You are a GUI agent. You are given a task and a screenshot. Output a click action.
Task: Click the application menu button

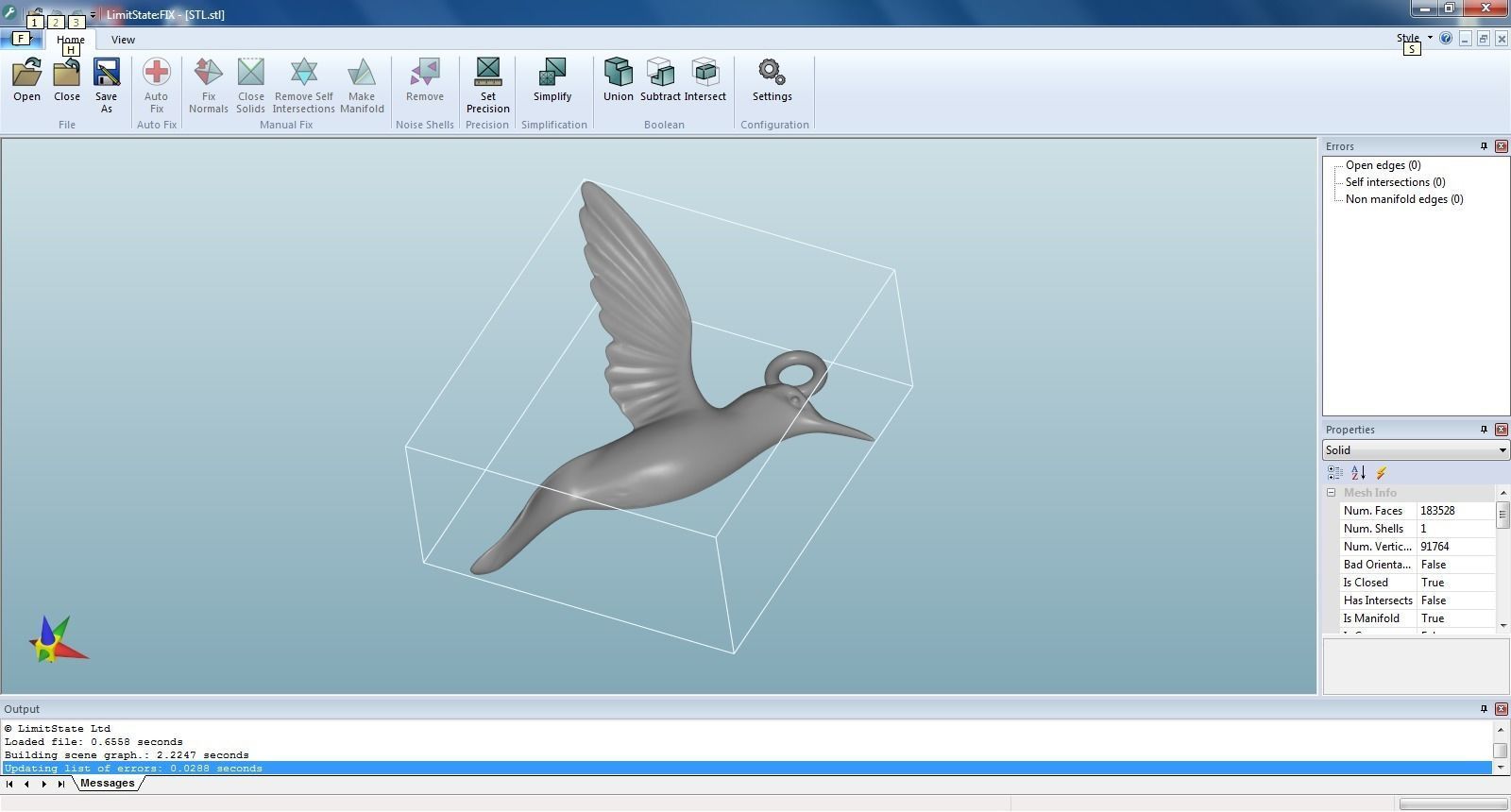[19, 39]
